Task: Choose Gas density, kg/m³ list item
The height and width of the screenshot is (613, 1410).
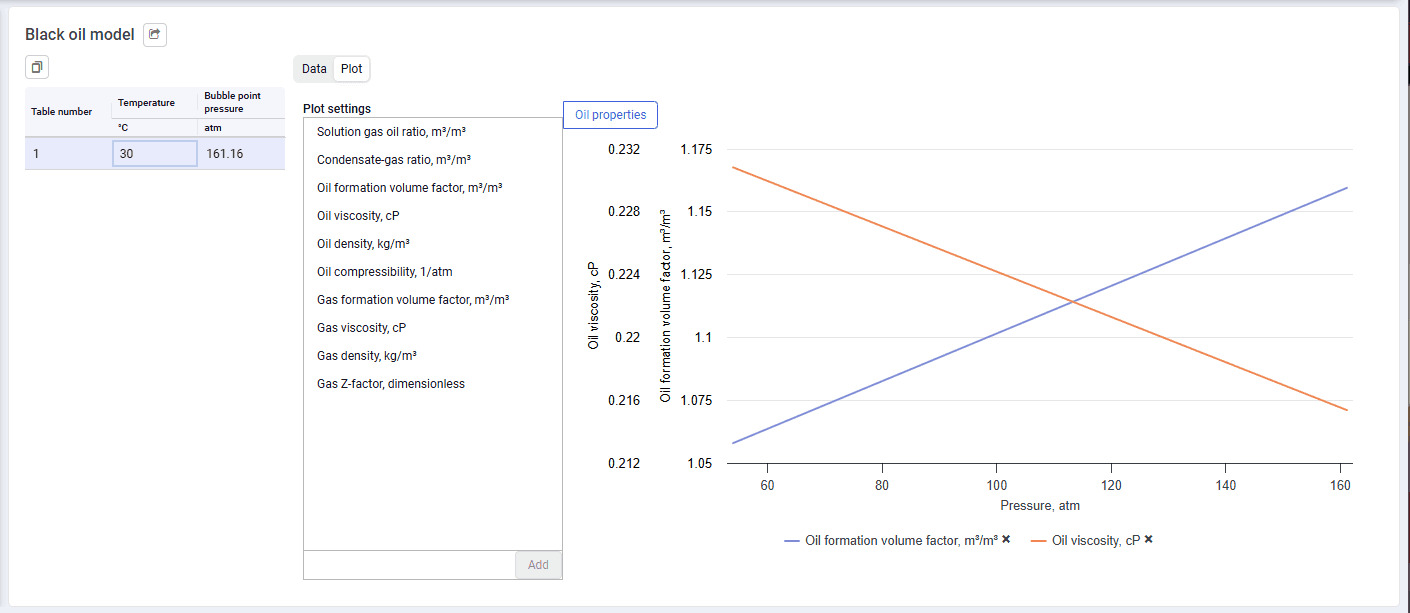Action: [432, 356]
